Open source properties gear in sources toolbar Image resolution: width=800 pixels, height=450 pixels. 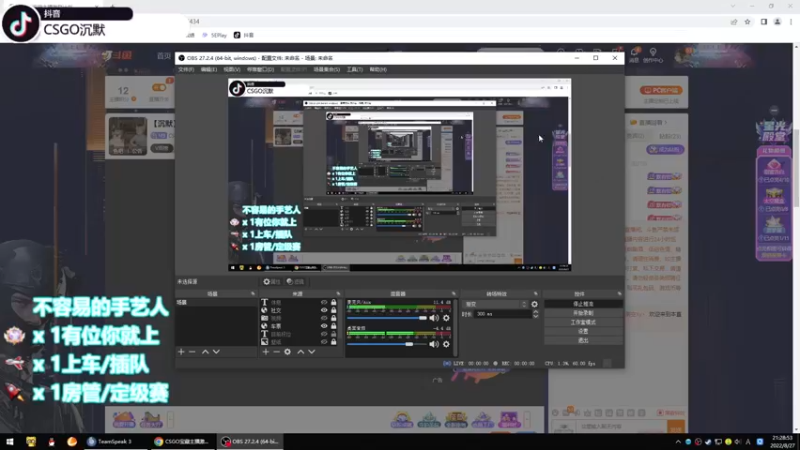click(x=288, y=352)
